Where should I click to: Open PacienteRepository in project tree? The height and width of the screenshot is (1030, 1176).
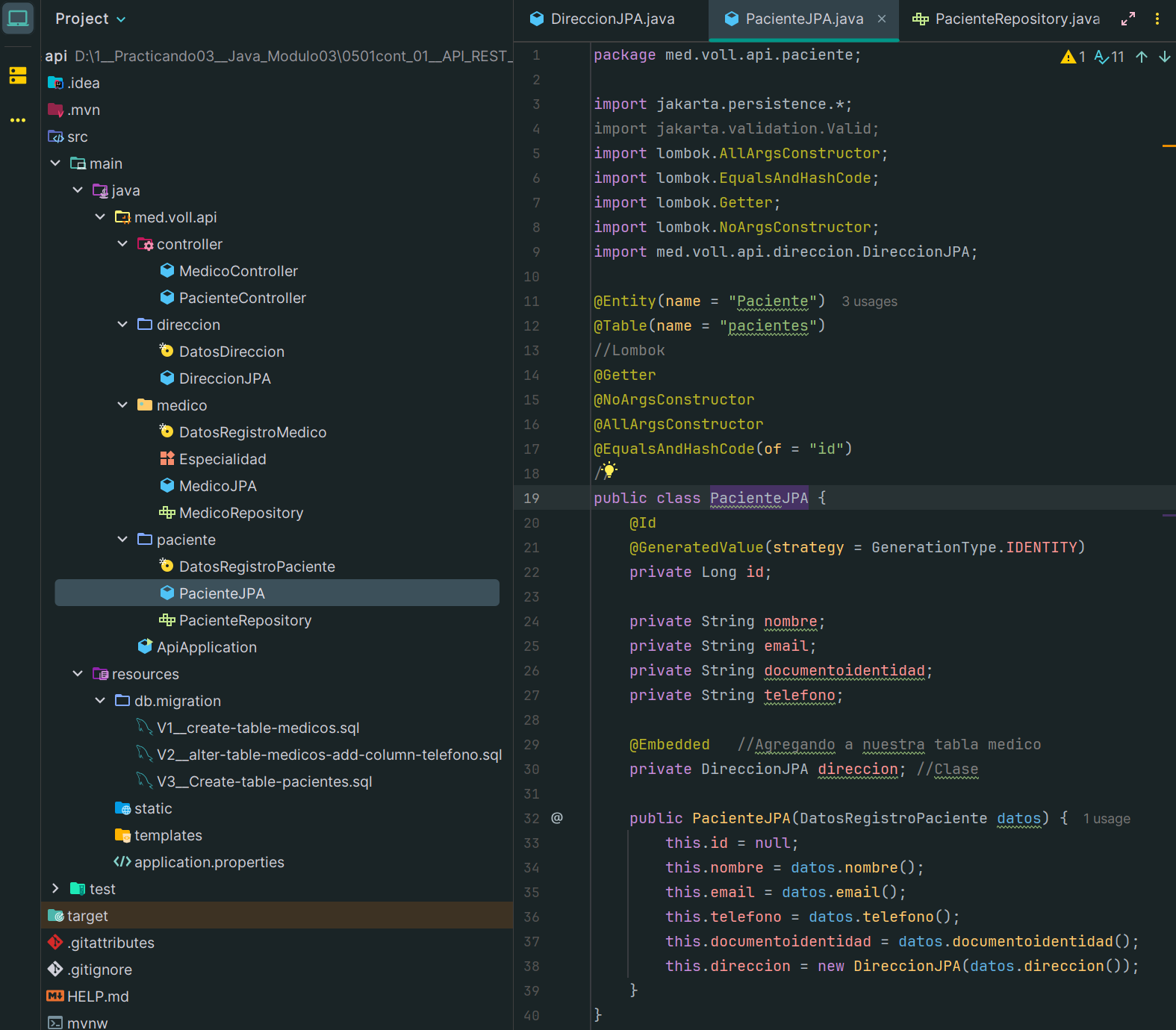(235, 620)
